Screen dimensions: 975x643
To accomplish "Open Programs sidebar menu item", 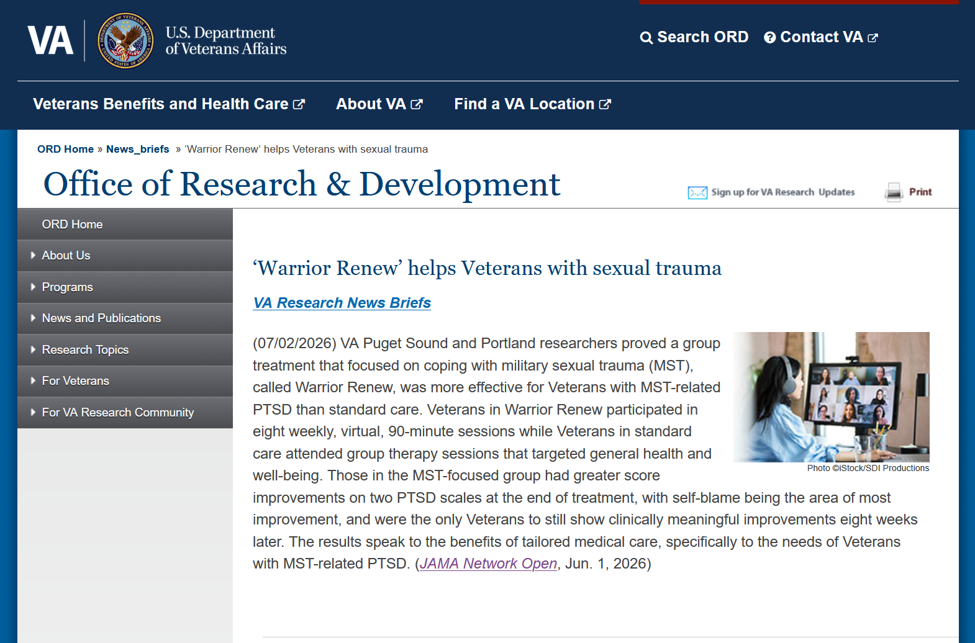I will pos(125,287).
